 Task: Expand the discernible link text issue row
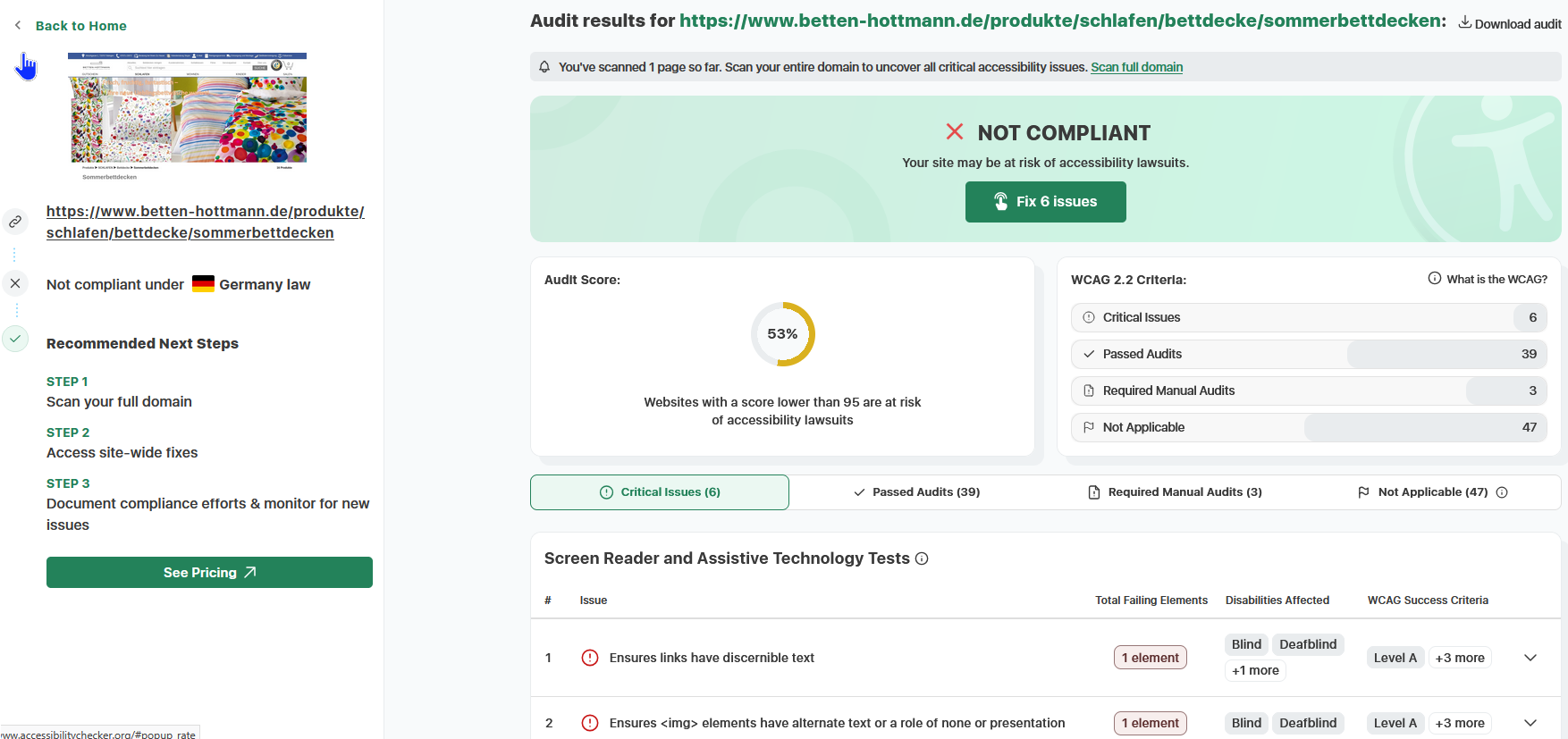(x=1530, y=658)
